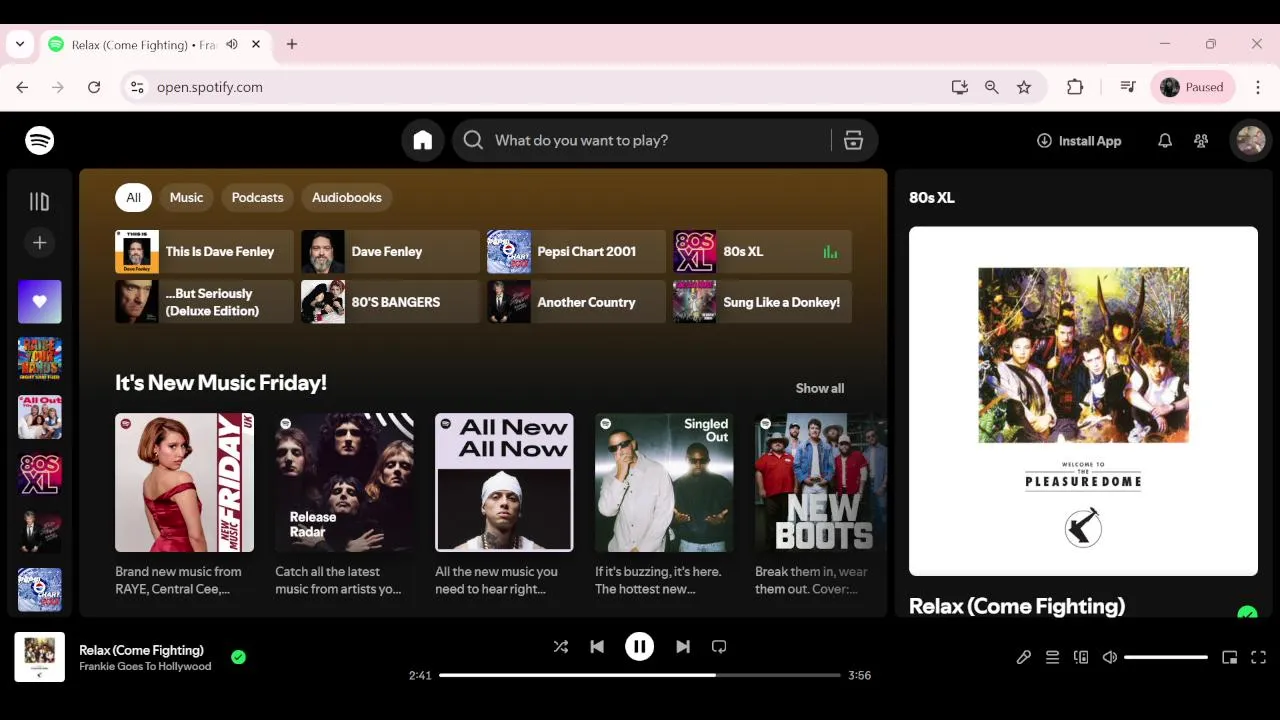The image size is (1280, 720).
Task: Bookmark this page with the star
Action: coord(1024,87)
